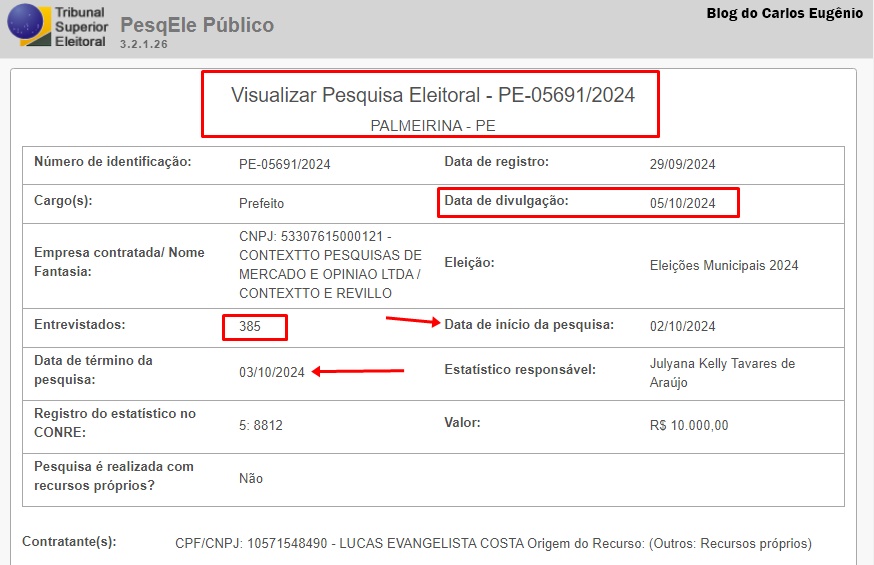Select Julyana Kelly Tavares de Araújo name
This screenshot has height=565, width=874.
point(722,373)
